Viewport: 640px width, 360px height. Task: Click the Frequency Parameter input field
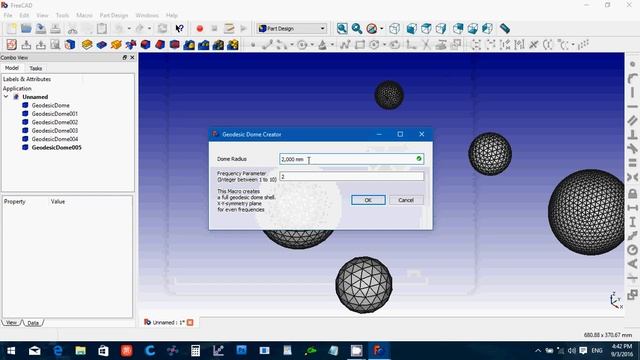click(x=351, y=176)
